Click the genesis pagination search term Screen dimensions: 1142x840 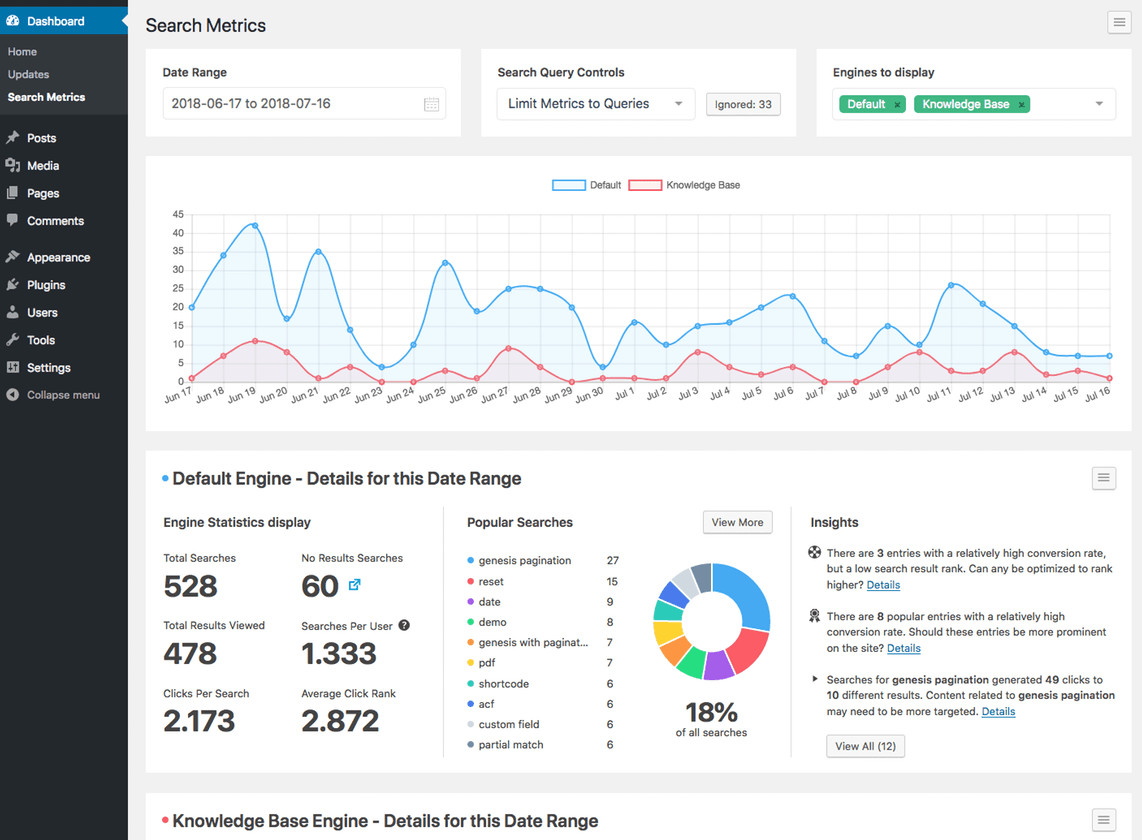pos(524,560)
